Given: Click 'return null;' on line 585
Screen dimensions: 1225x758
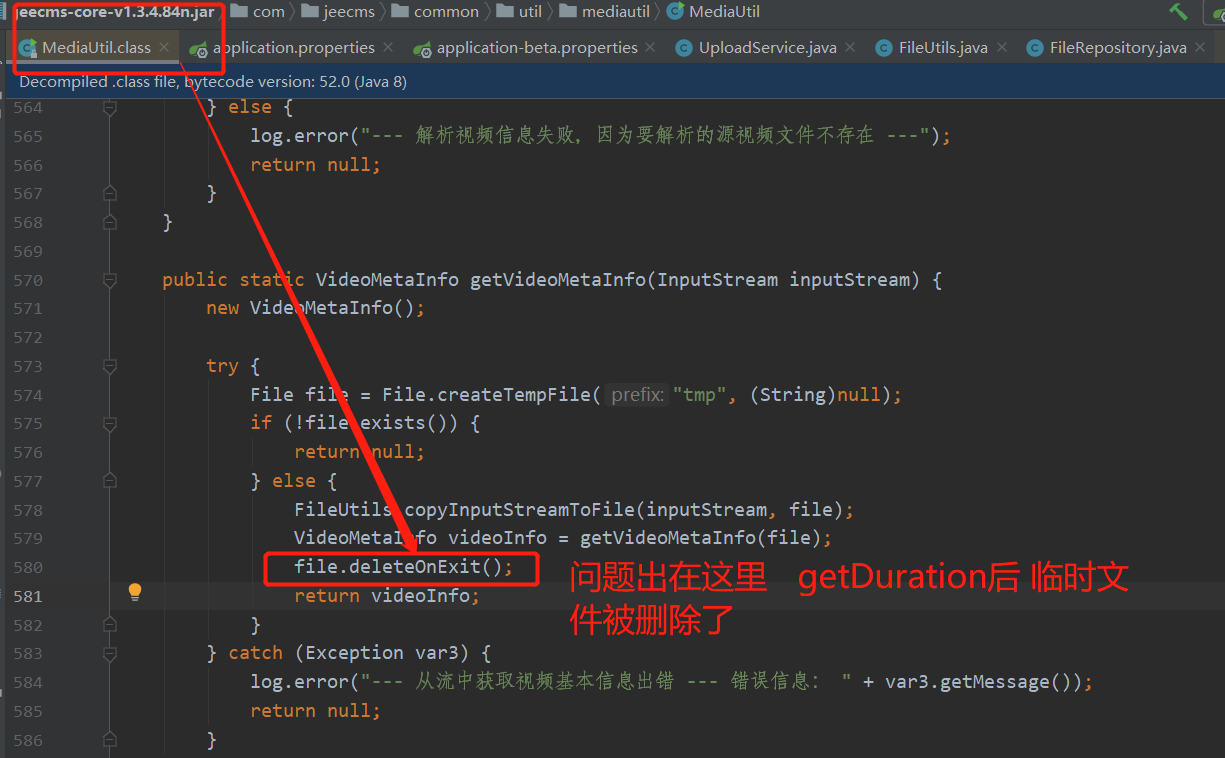Looking at the screenshot, I should tap(316, 711).
